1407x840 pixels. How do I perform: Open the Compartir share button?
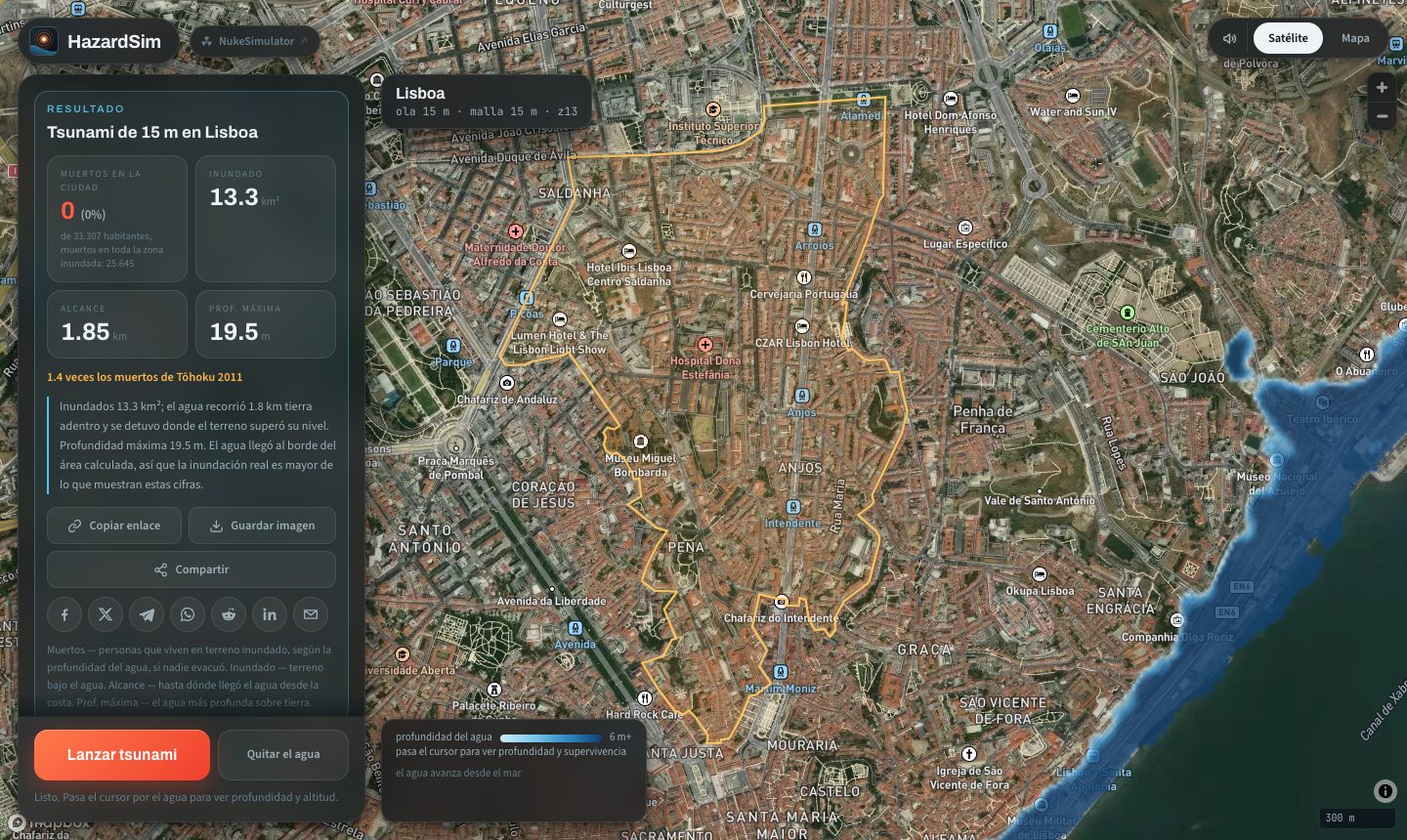point(192,569)
